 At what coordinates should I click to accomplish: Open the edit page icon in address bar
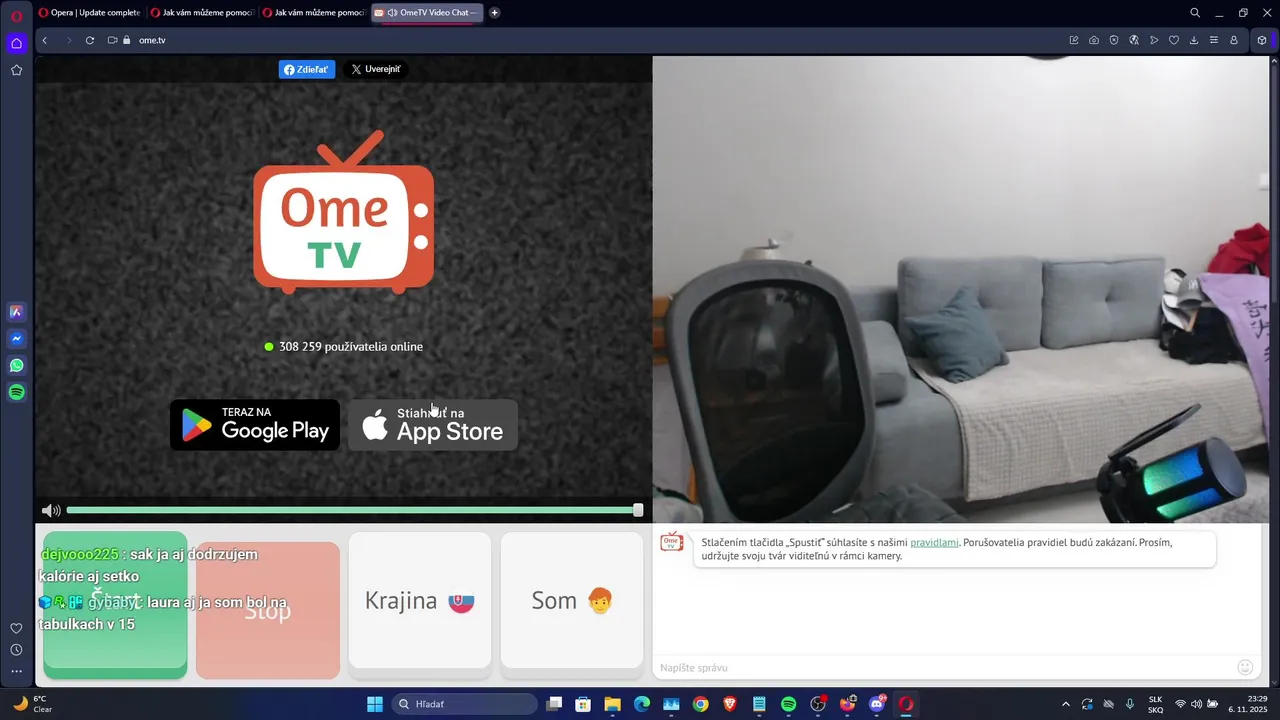[1074, 40]
